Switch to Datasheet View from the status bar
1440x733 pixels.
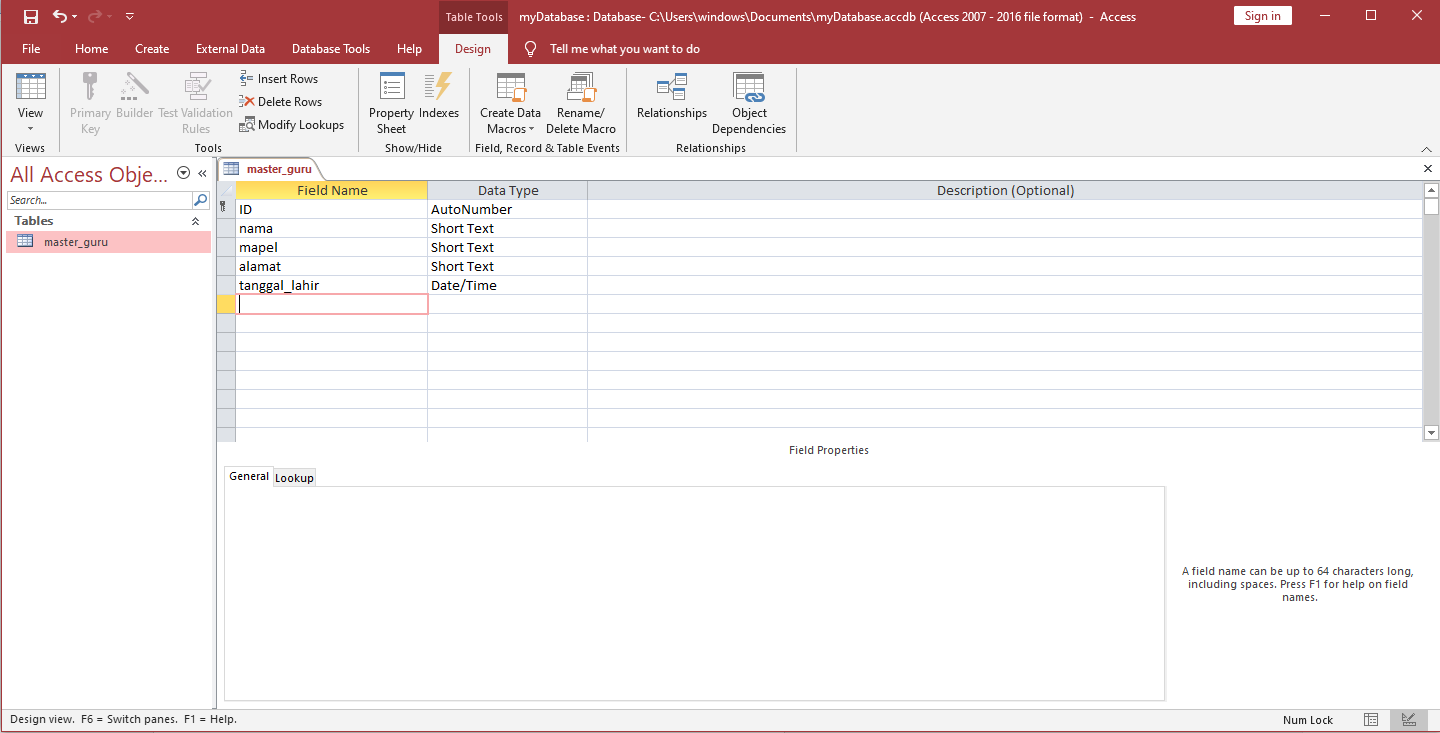pyautogui.click(x=1370, y=719)
